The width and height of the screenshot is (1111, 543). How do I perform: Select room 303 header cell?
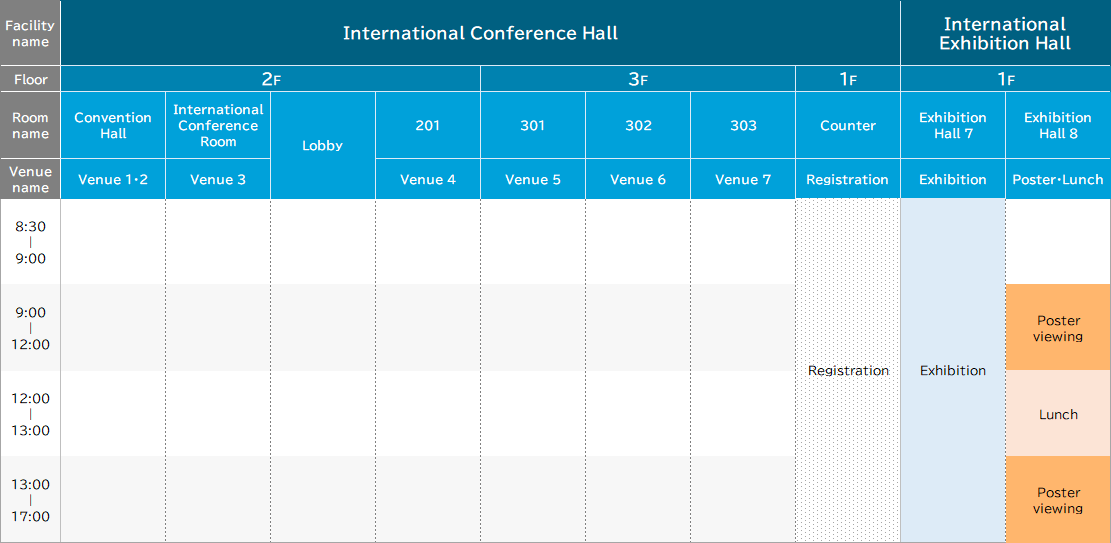tap(743, 125)
